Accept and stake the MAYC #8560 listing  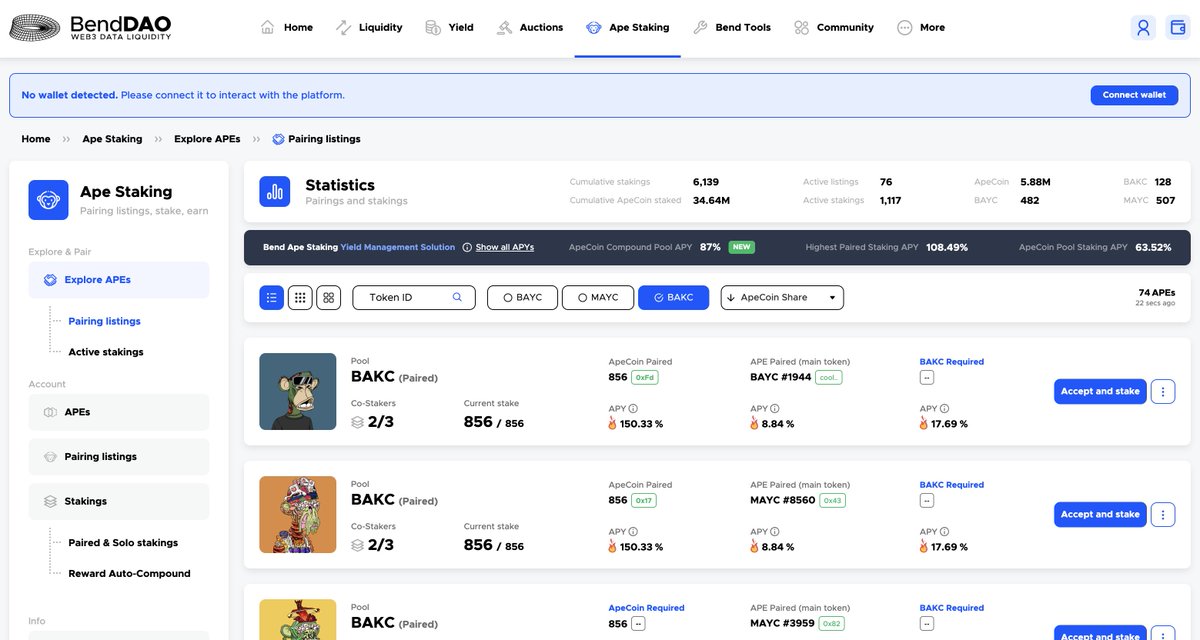(x=1100, y=514)
